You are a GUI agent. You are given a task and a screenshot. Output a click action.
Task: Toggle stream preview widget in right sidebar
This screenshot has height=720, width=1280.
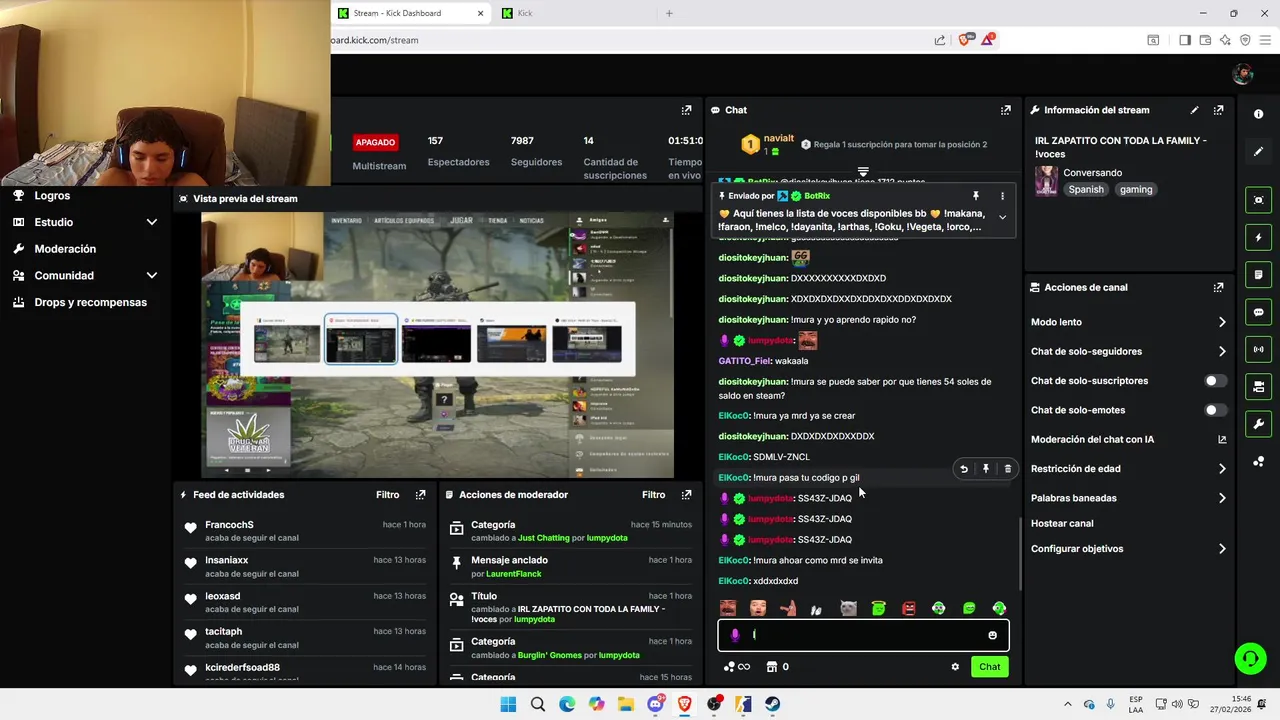[1258, 200]
